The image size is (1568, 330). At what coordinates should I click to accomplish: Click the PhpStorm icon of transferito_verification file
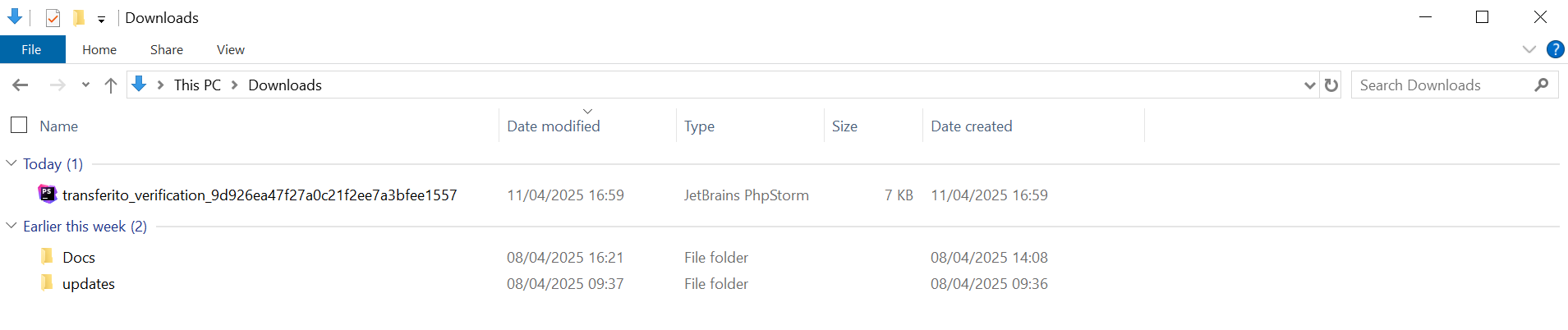[48, 195]
